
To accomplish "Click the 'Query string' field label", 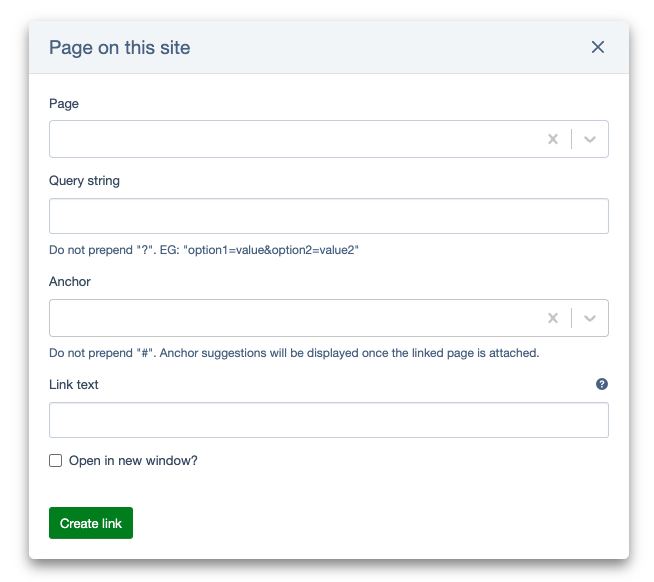I will point(84,181).
